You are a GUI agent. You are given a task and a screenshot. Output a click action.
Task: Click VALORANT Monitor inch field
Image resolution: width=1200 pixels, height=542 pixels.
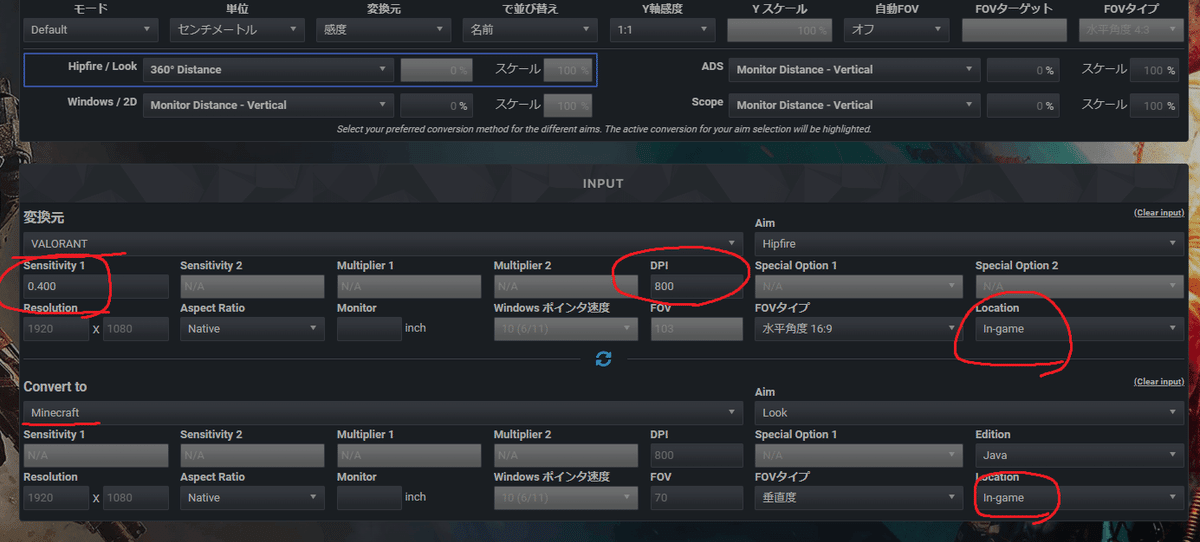click(x=369, y=328)
